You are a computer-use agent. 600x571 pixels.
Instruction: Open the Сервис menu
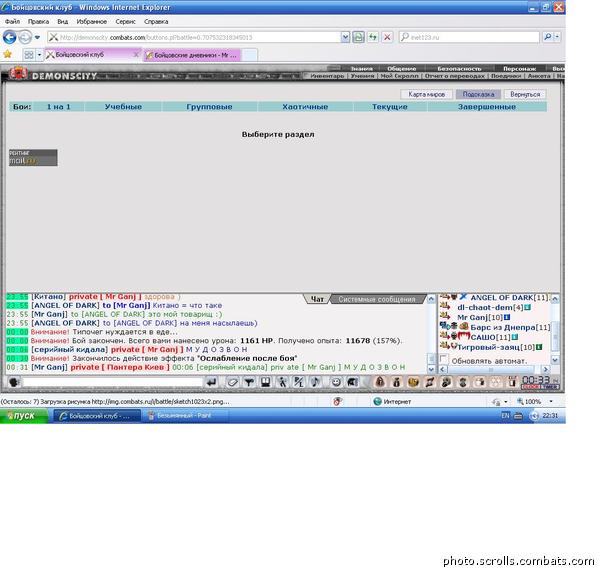(x=126, y=21)
